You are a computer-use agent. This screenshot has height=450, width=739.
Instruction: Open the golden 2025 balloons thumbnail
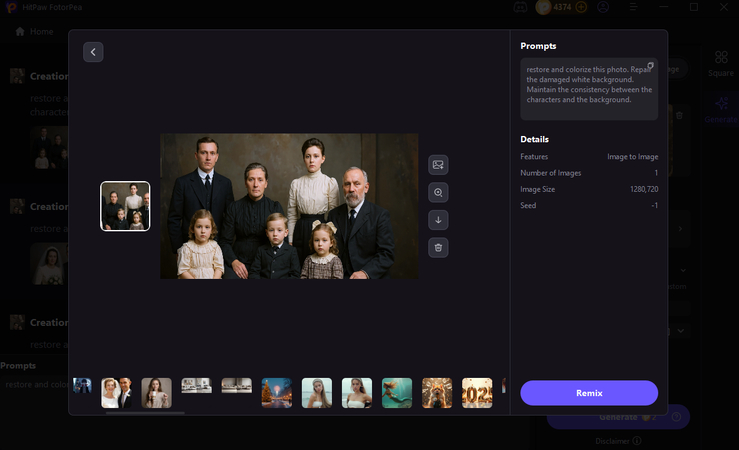point(477,393)
